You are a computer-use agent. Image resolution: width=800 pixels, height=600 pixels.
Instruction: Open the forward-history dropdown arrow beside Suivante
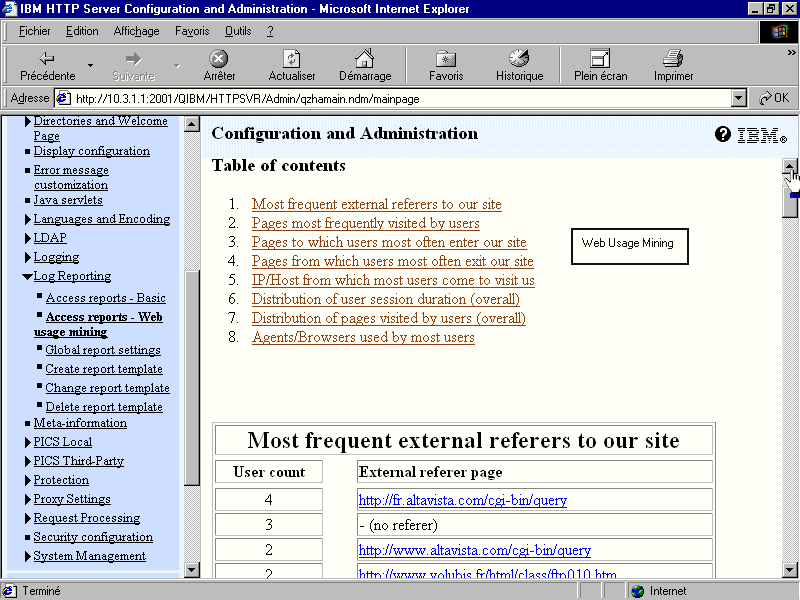177,65
